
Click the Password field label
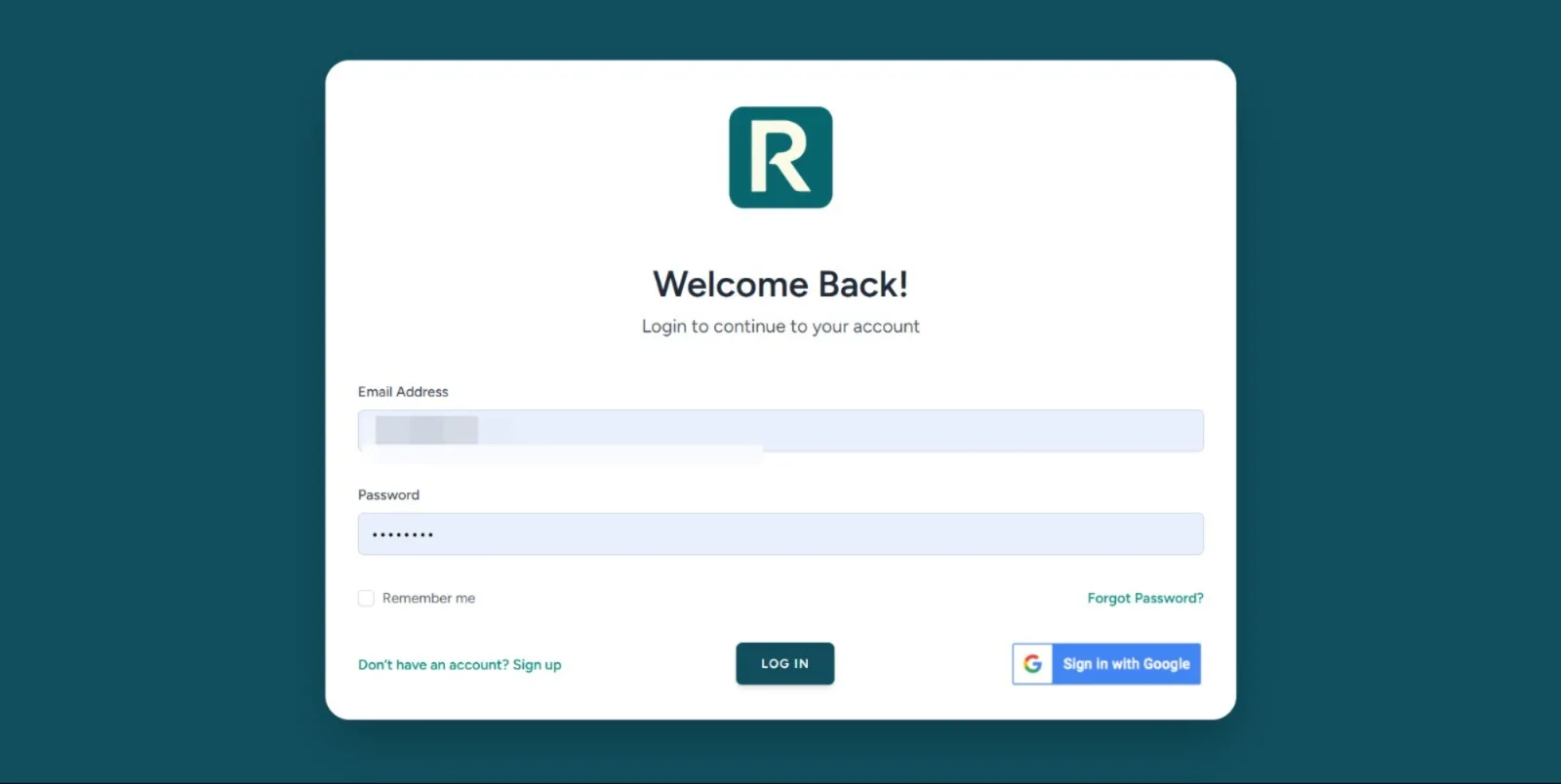point(388,495)
